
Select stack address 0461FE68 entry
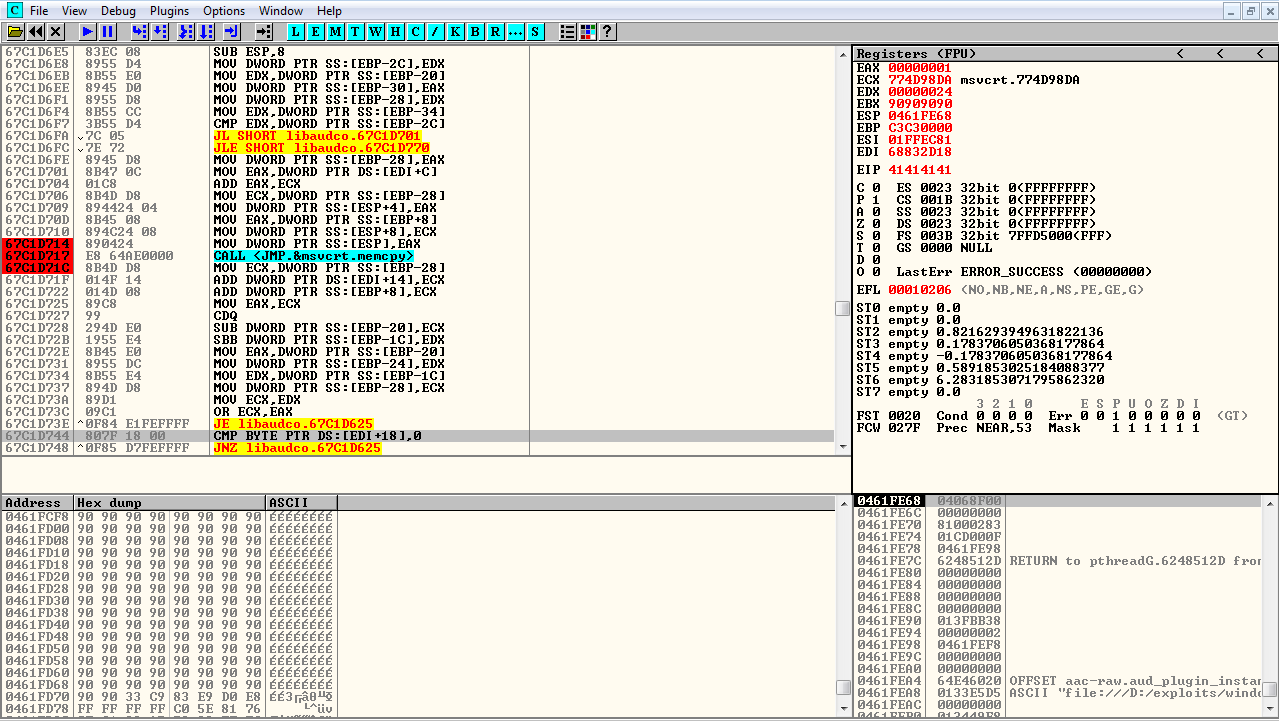[x=889, y=501]
